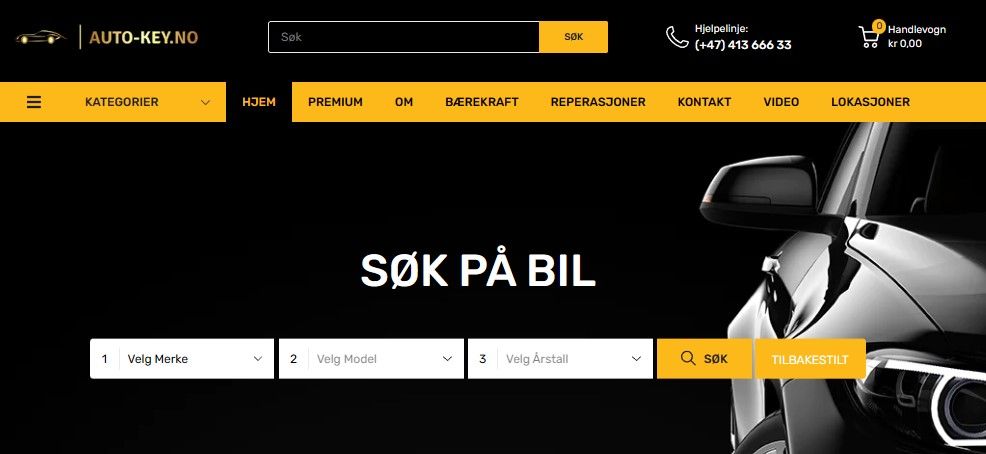Open the Velg Model dropdown

pyautogui.click(x=371, y=359)
